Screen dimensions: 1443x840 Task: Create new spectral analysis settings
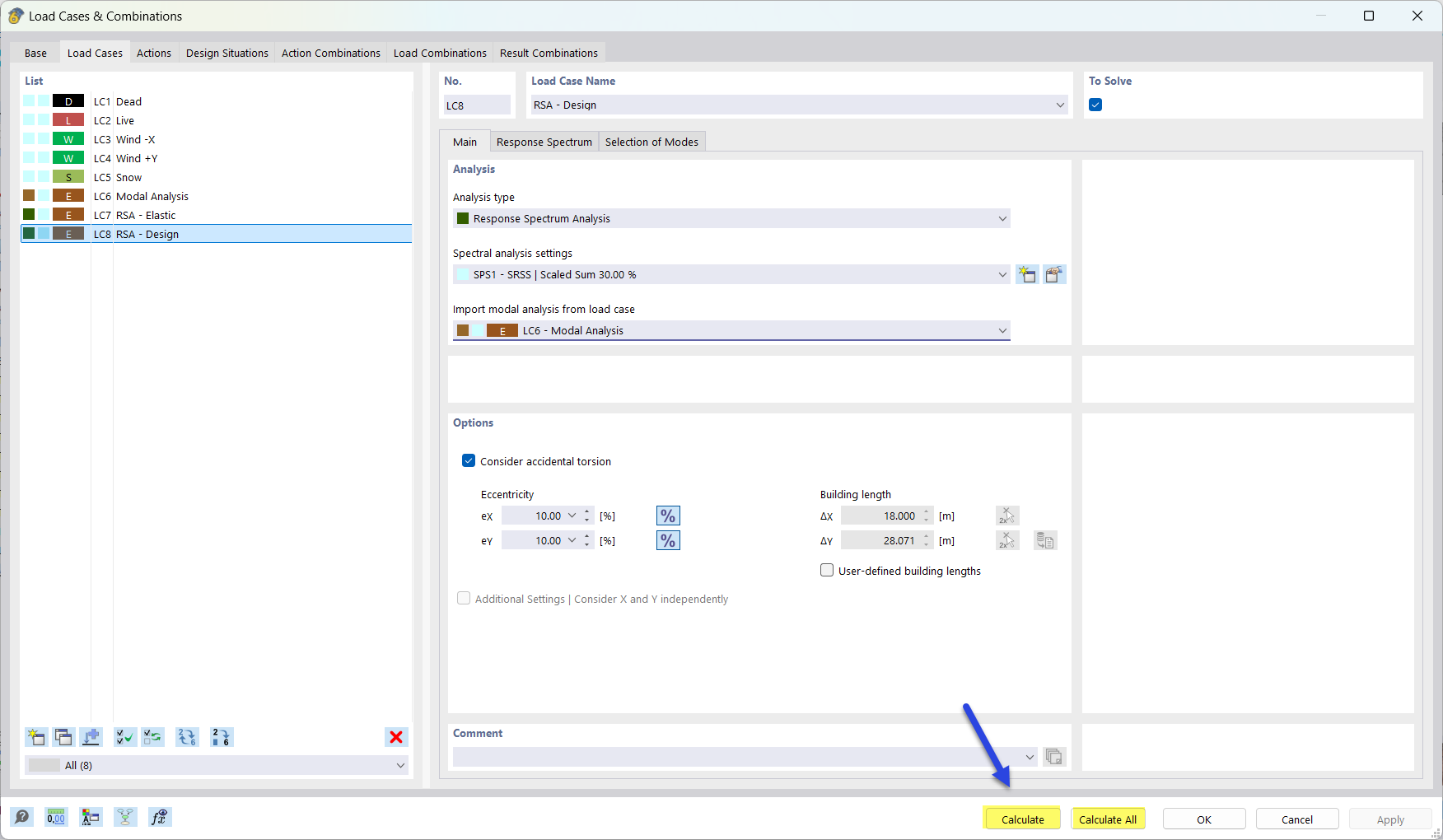pos(1027,274)
